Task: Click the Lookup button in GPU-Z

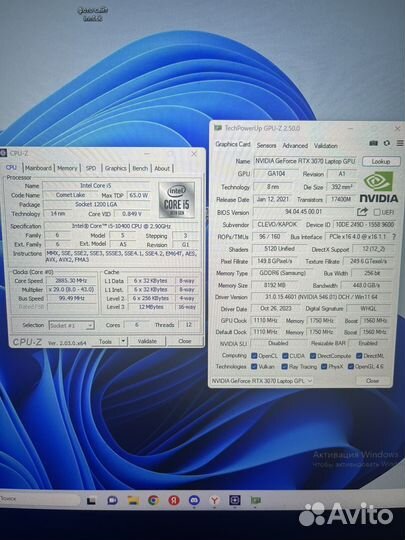Action: (381, 161)
